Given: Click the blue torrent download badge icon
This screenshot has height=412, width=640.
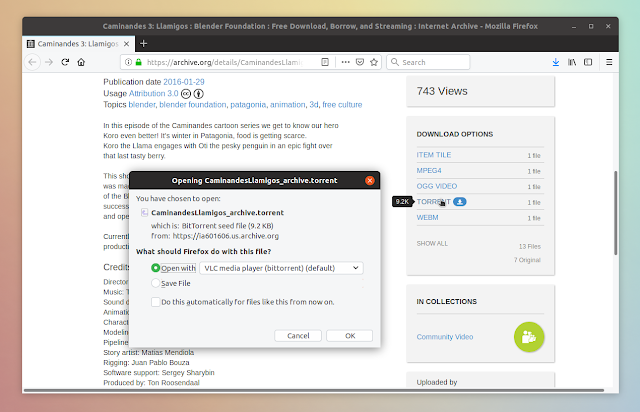Looking at the screenshot, I should point(460,202).
